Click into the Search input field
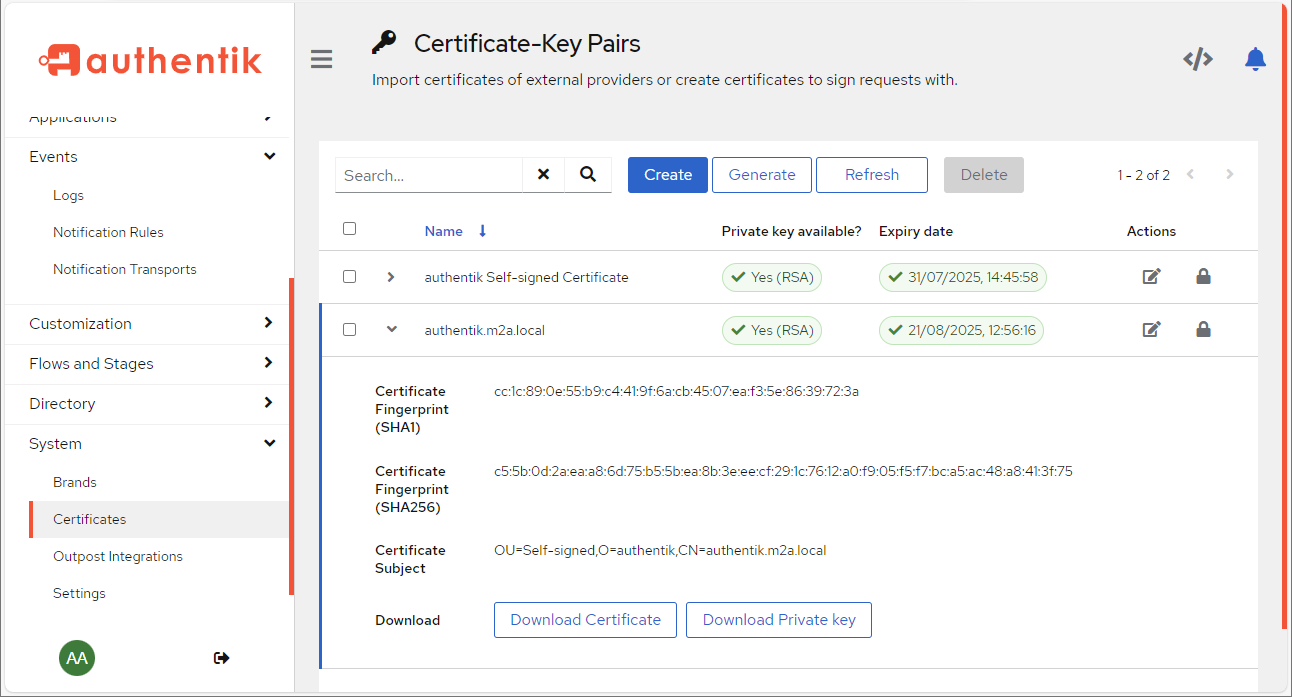This screenshot has height=697, width=1292. pyautogui.click(x=428, y=175)
